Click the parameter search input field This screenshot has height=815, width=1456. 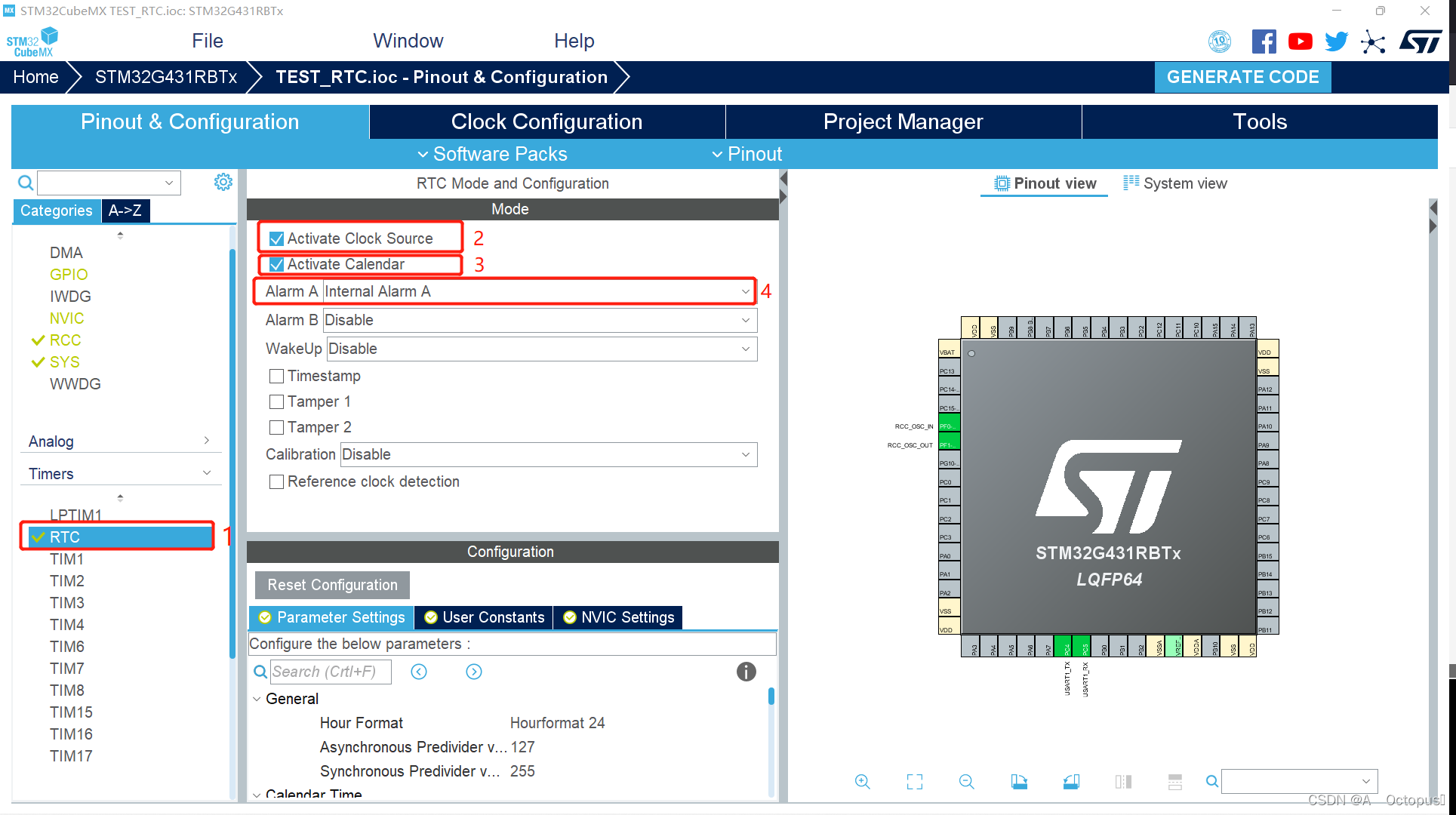(x=330, y=672)
